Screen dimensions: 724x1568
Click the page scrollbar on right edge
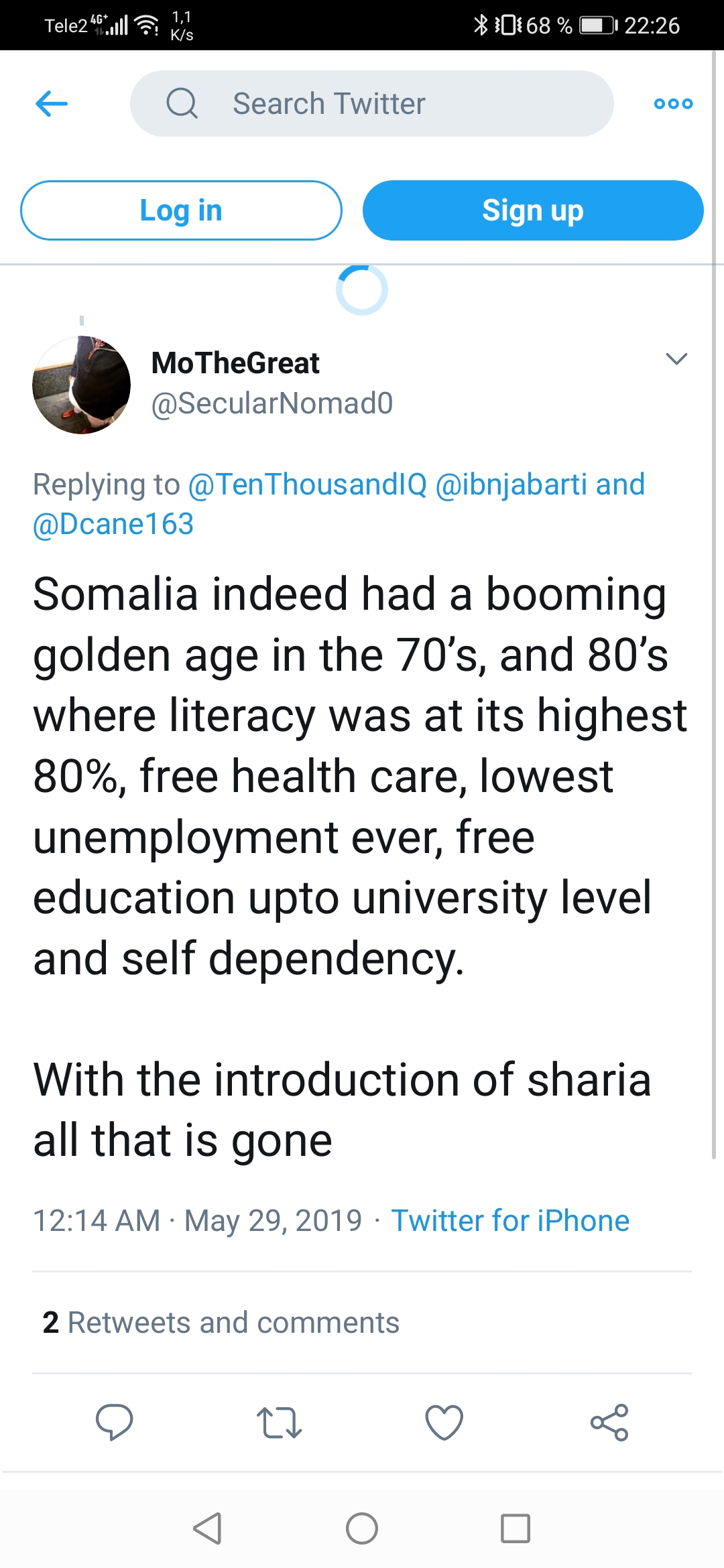[x=714, y=603]
